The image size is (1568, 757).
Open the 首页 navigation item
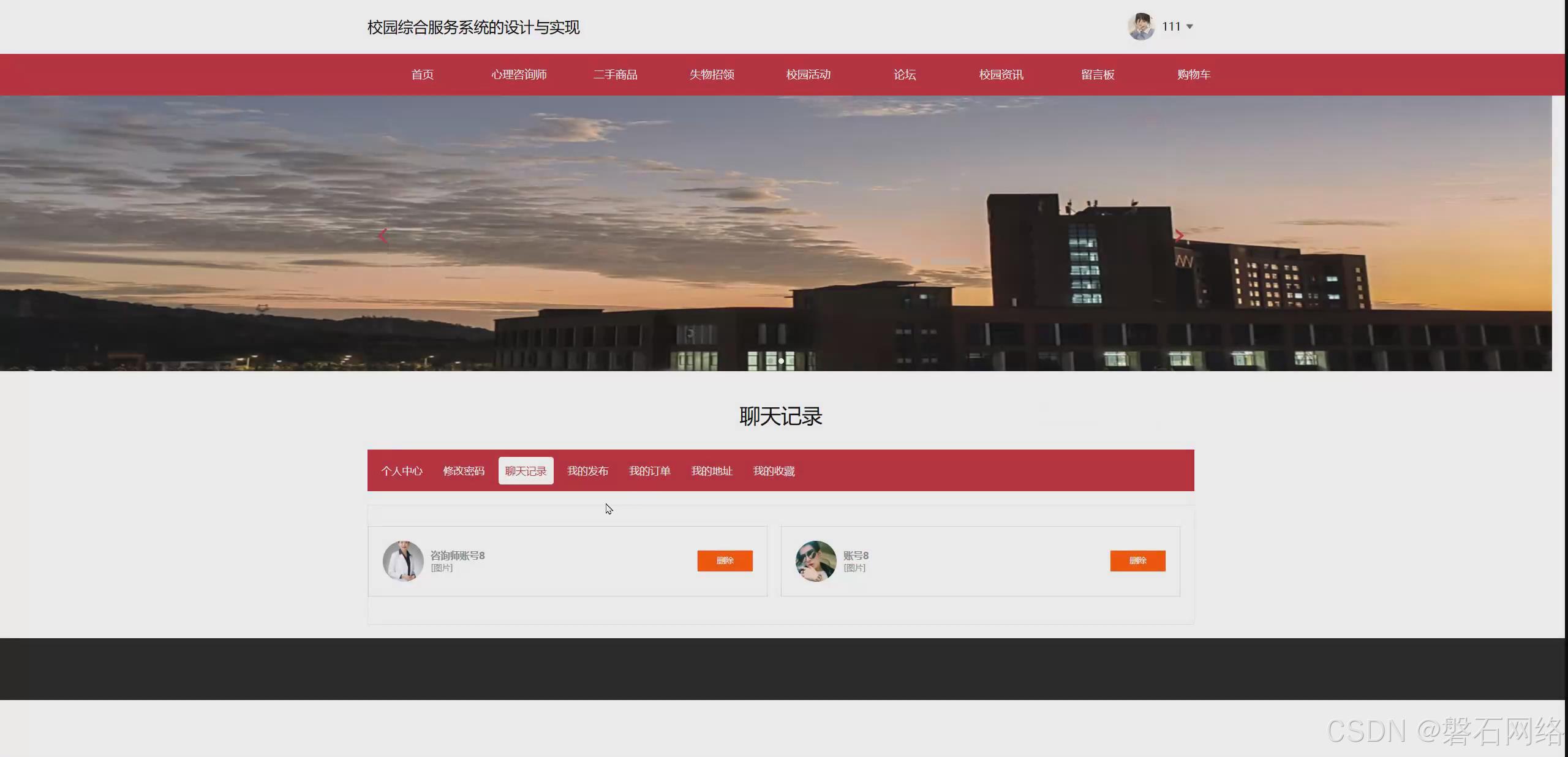423,75
